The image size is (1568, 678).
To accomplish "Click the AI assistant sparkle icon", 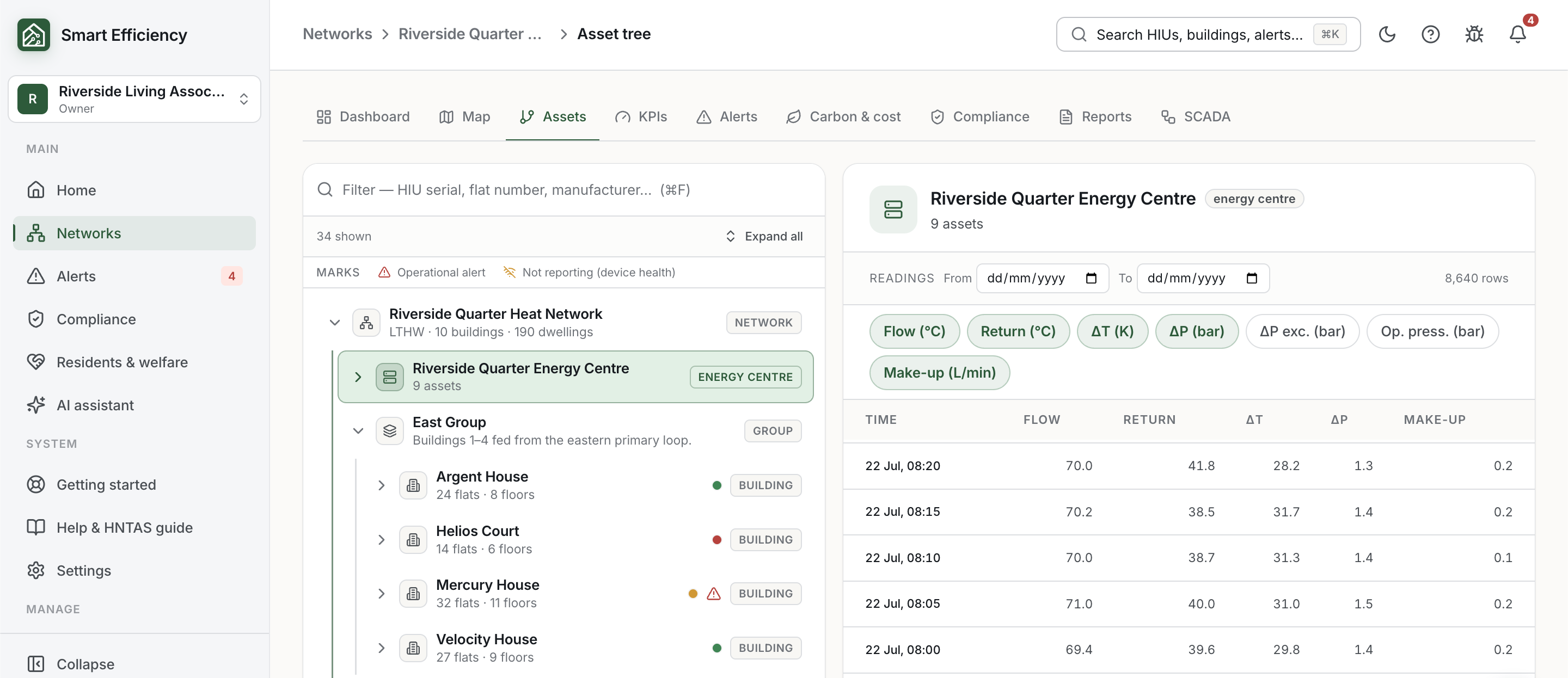I will pyautogui.click(x=36, y=405).
